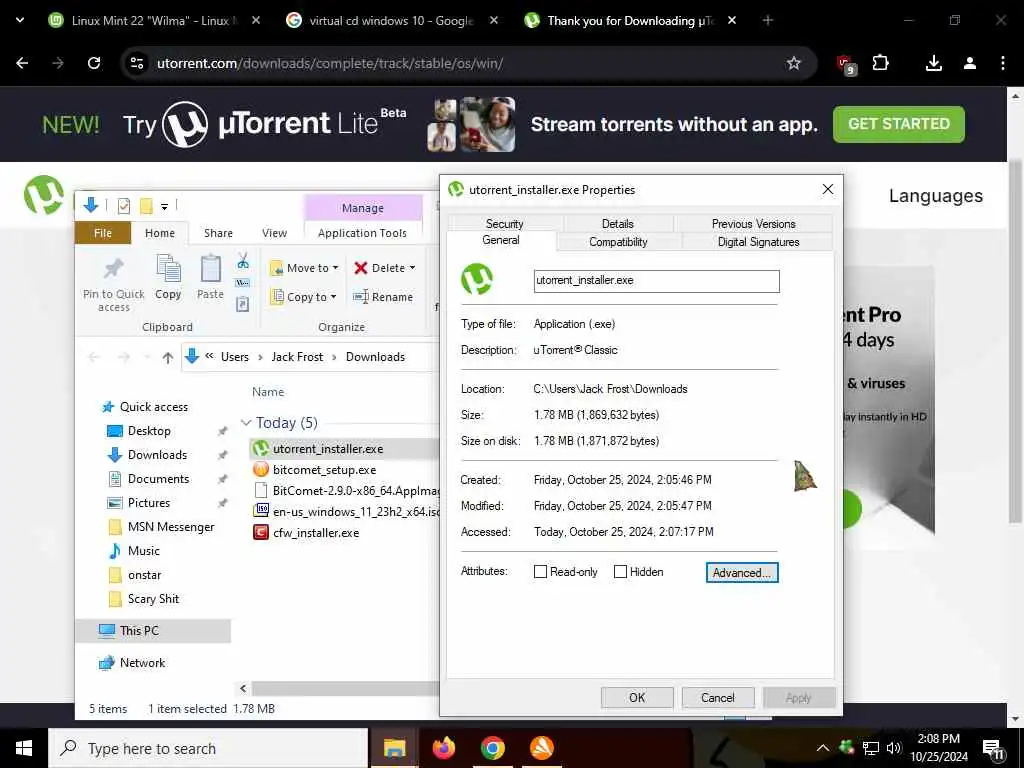Enable the Hidden attribute checkbox
The height and width of the screenshot is (768, 1024).
click(x=620, y=571)
